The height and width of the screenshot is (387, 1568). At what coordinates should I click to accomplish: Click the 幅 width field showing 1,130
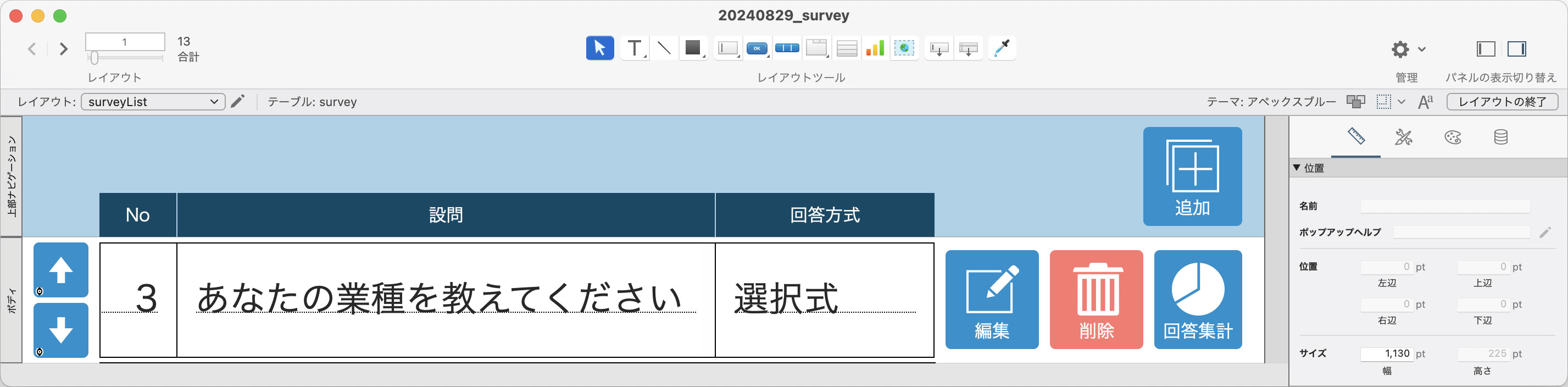[x=1387, y=353]
